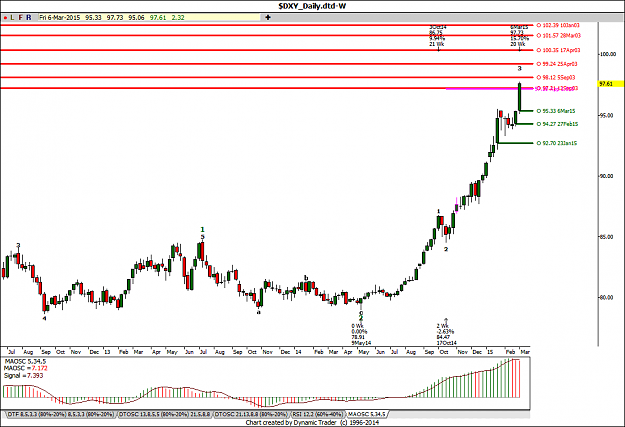Screen dimensions: 625x427
Task: Open the DTOSC 21,13,8,8 indicator tab
Action: click(251, 415)
